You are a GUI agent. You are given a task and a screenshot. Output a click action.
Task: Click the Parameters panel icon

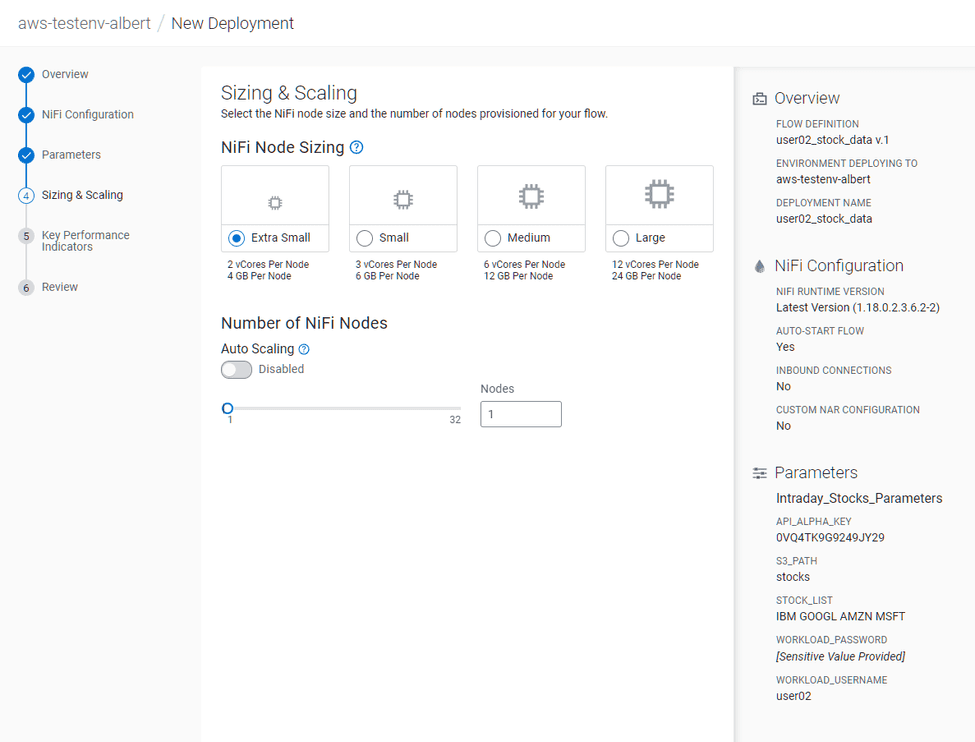pyautogui.click(x=758, y=472)
